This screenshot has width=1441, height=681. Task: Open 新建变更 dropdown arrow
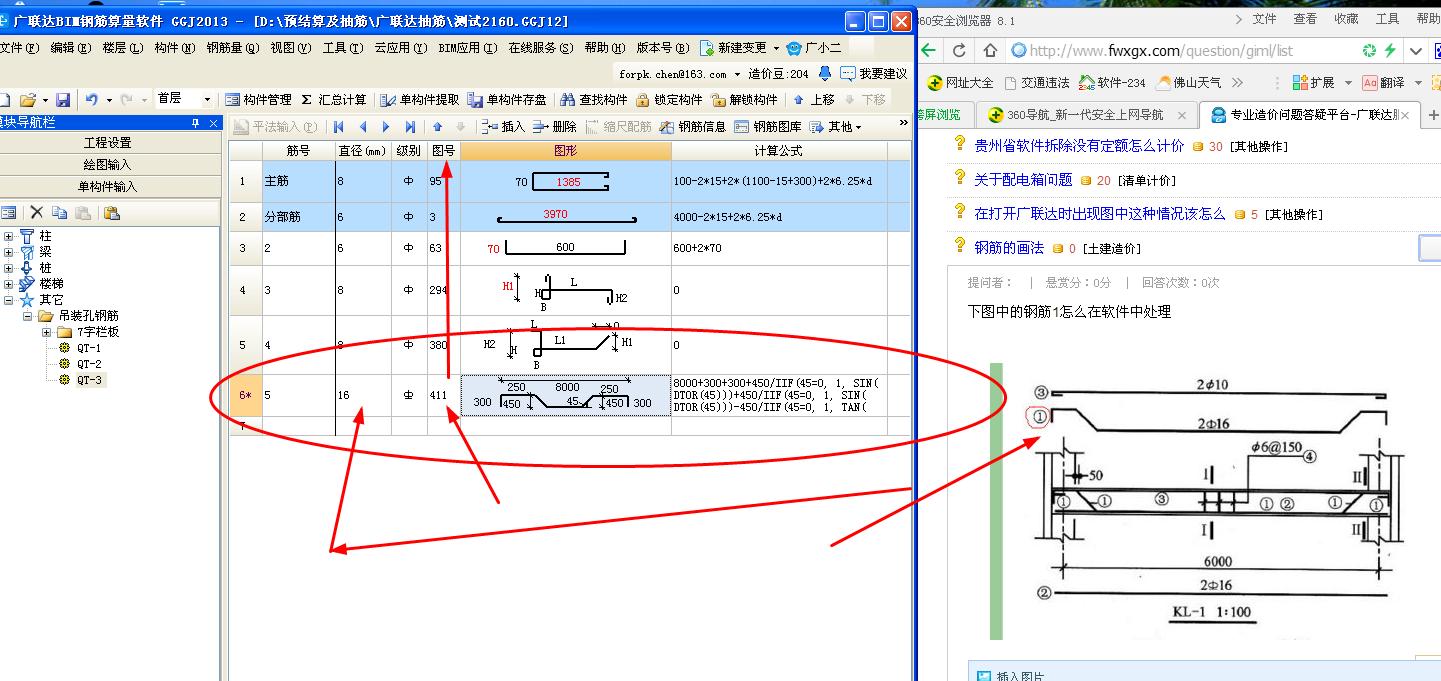pyautogui.click(x=777, y=48)
